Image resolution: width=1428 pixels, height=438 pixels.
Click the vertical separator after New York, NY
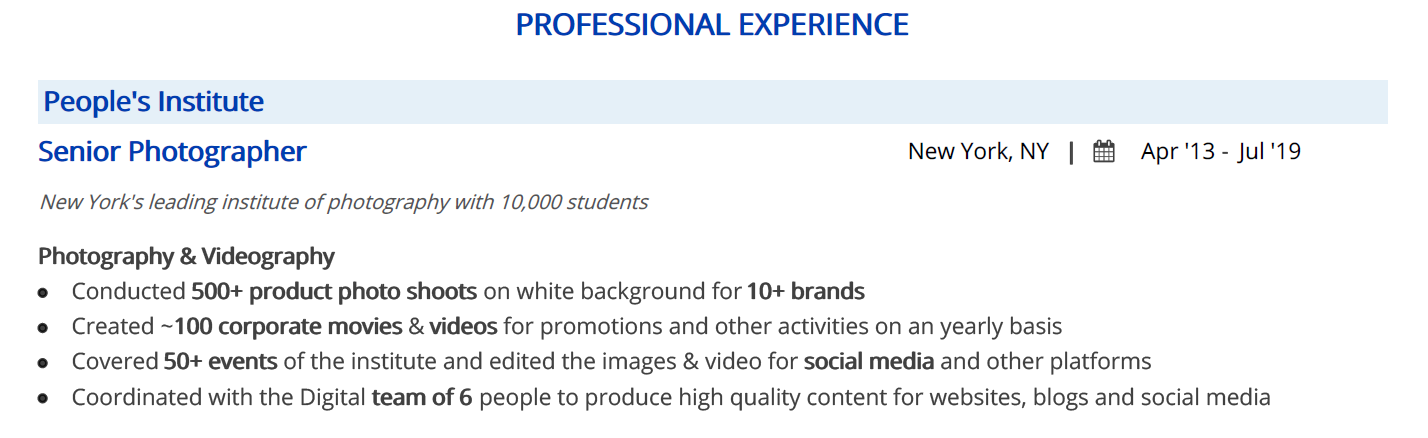(1071, 152)
